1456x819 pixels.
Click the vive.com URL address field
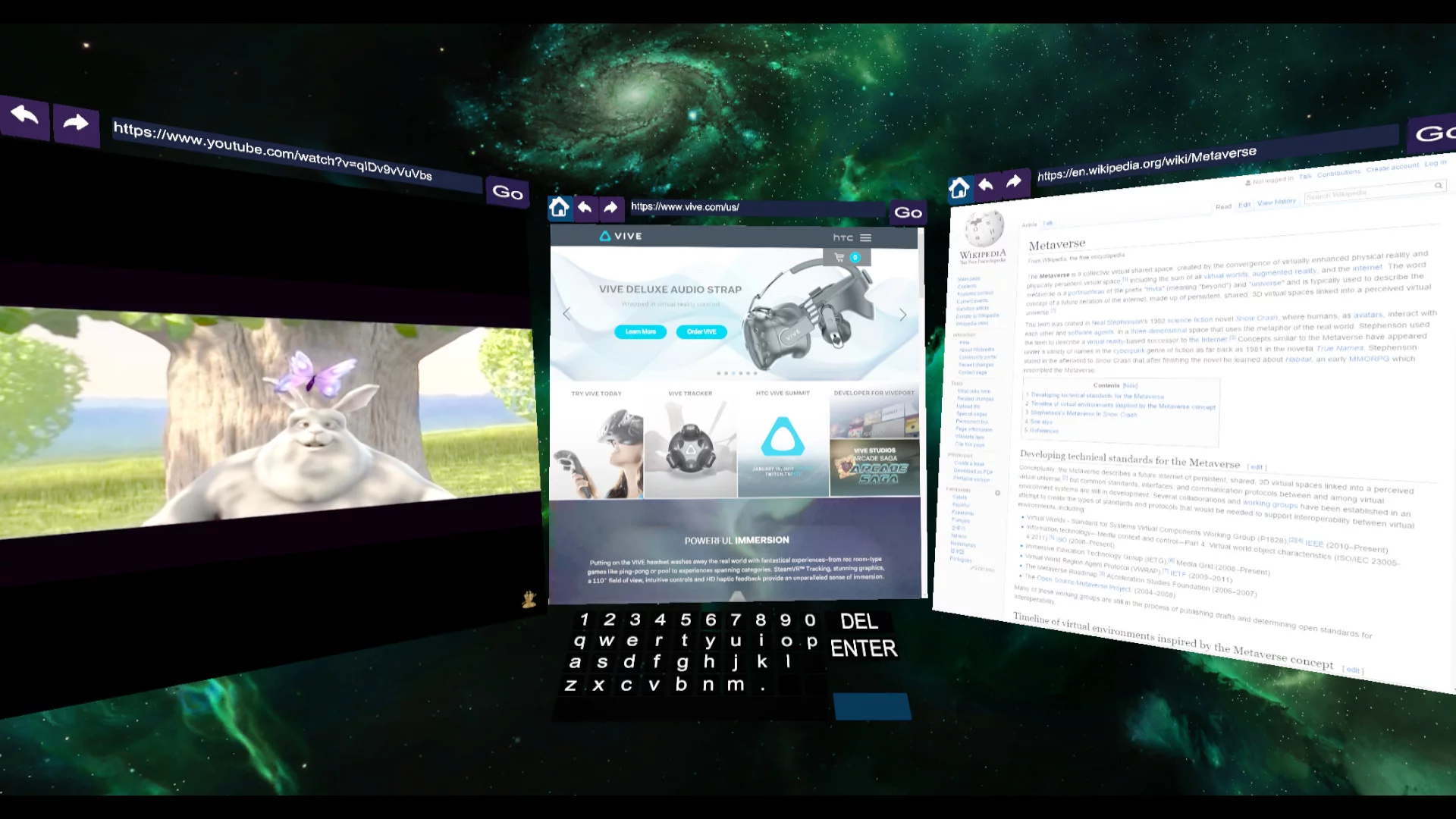click(x=756, y=207)
